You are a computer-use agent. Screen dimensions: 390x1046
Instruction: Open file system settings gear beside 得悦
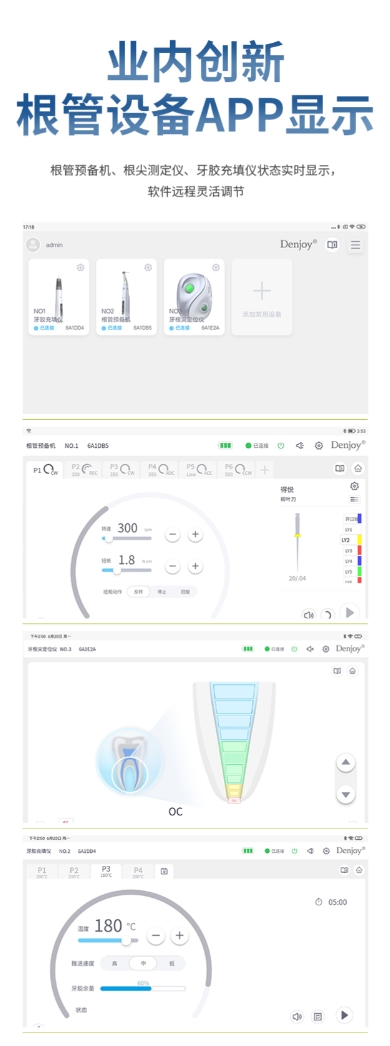click(354, 486)
